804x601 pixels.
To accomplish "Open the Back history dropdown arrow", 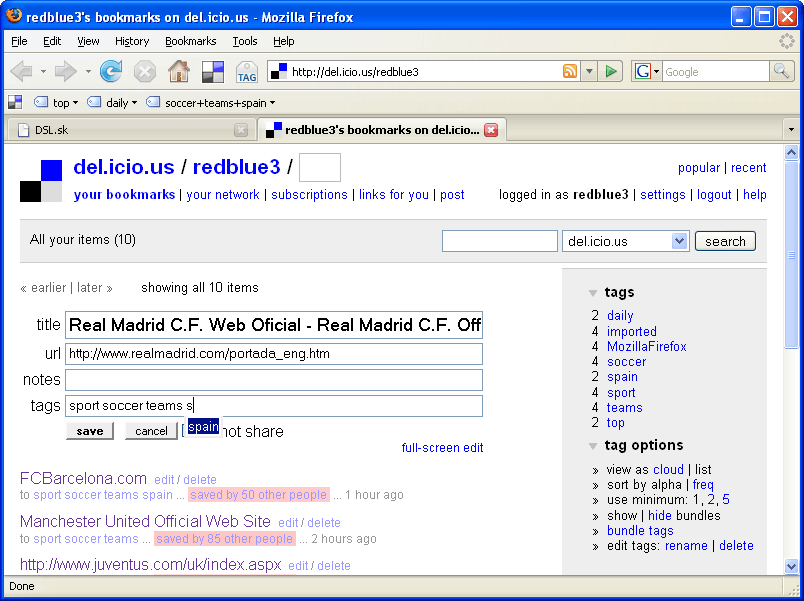I will 43,72.
